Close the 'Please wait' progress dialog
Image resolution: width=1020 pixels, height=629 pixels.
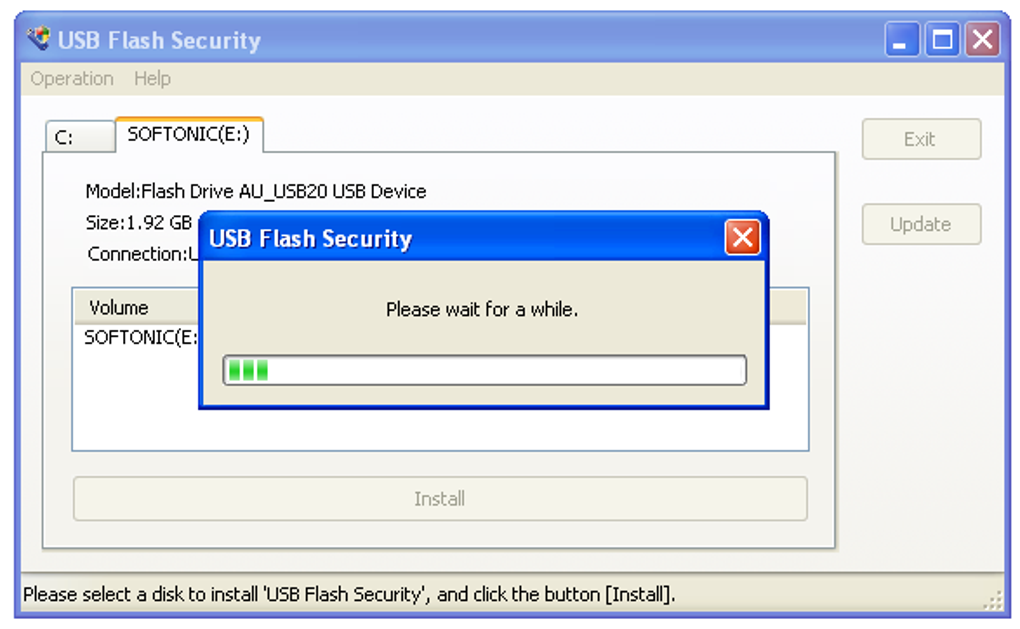coord(741,238)
